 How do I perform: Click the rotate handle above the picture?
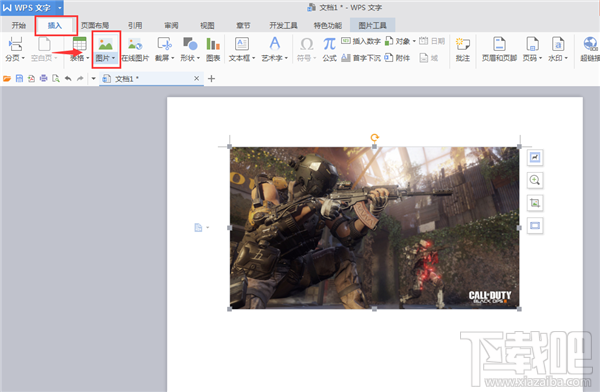pos(375,137)
